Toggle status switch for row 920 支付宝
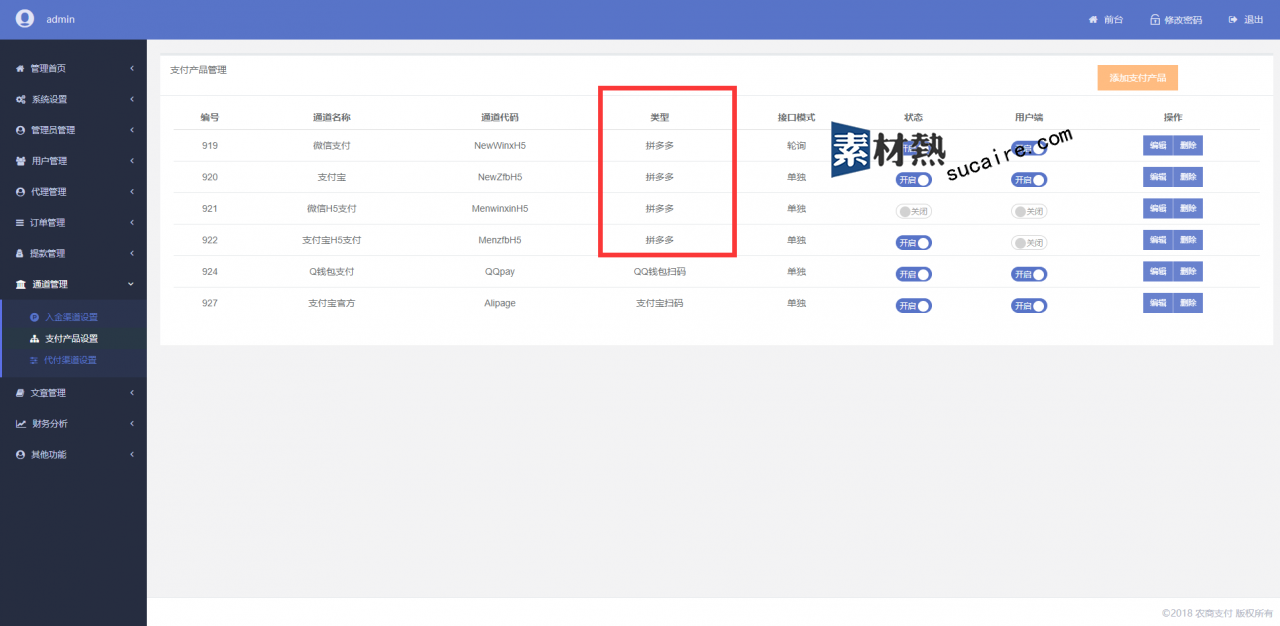This screenshot has height=626, width=1280. click(913, 180)
